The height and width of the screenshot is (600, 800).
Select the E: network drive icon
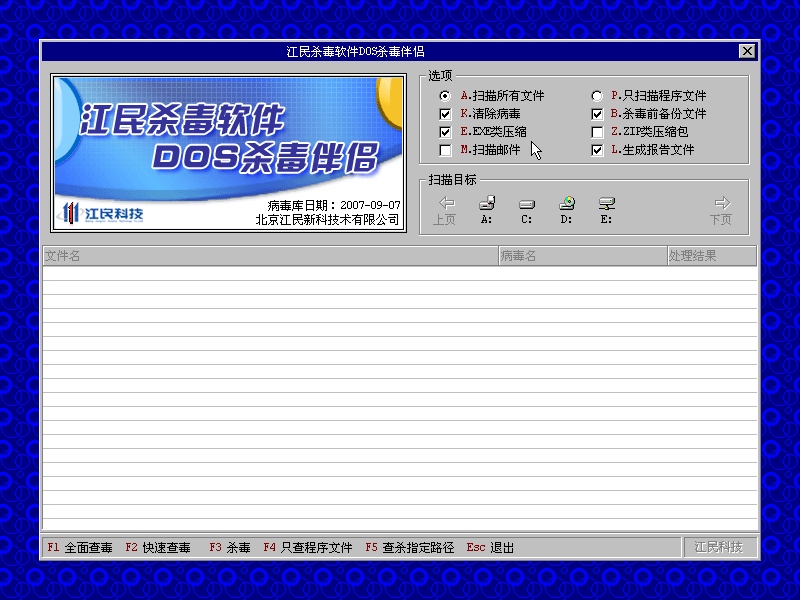(606, 204)
